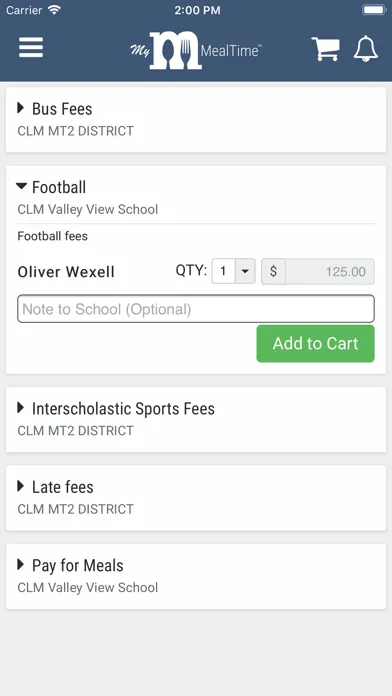Image resolution: width=392 pixels, height=696 pixels.
Task: Tap the Wi-Fi status icon
Action: click(x=54, y=10)
